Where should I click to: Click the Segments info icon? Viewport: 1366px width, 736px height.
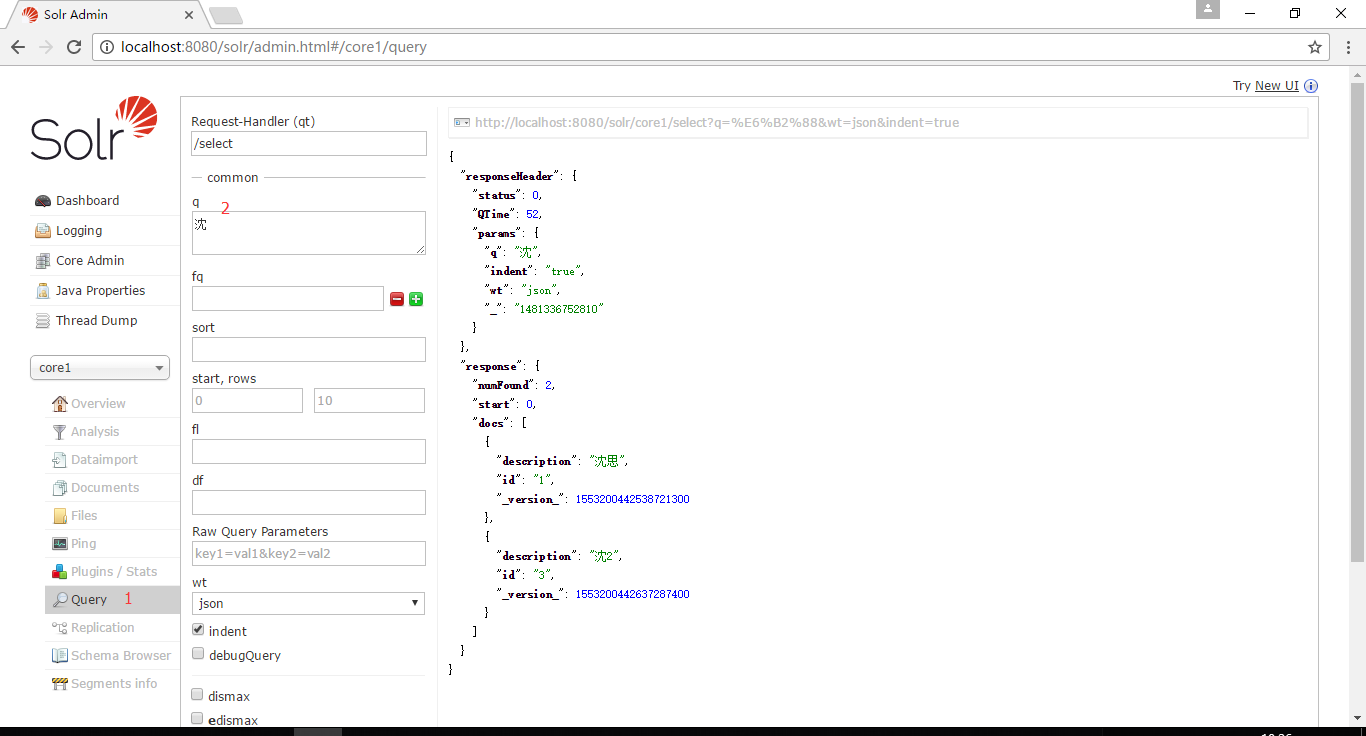[60, 684]
